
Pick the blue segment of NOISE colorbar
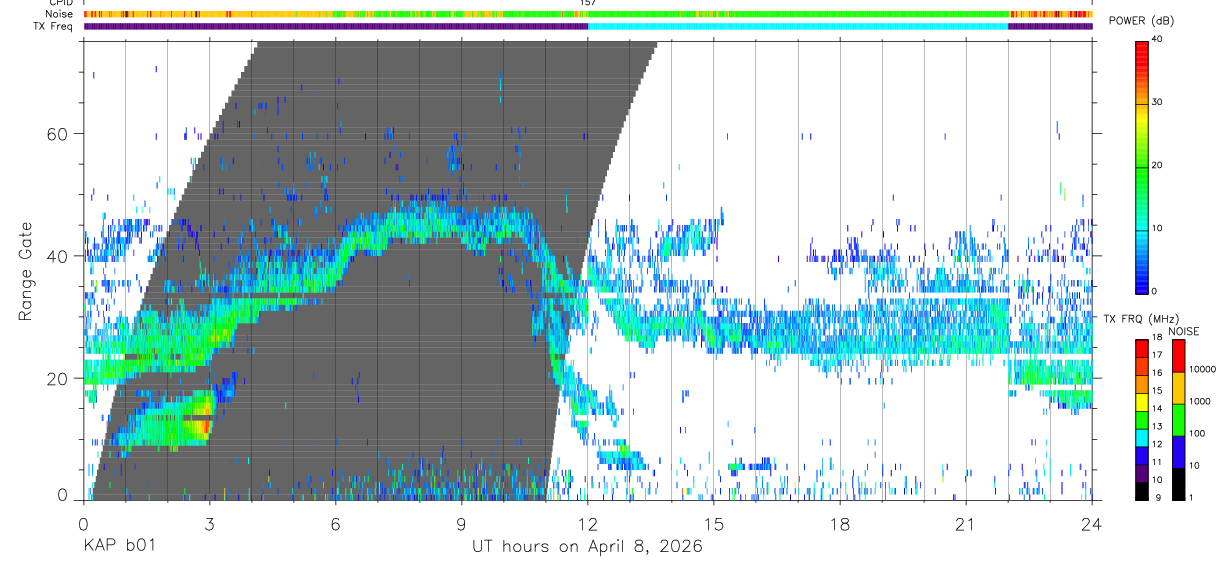(x=1178, y=451)
